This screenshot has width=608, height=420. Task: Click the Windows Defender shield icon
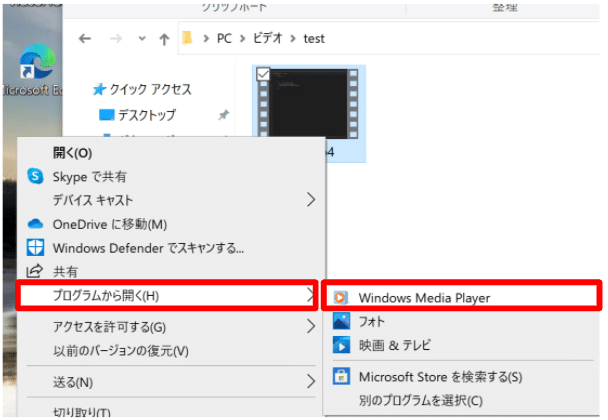point(35,247)
